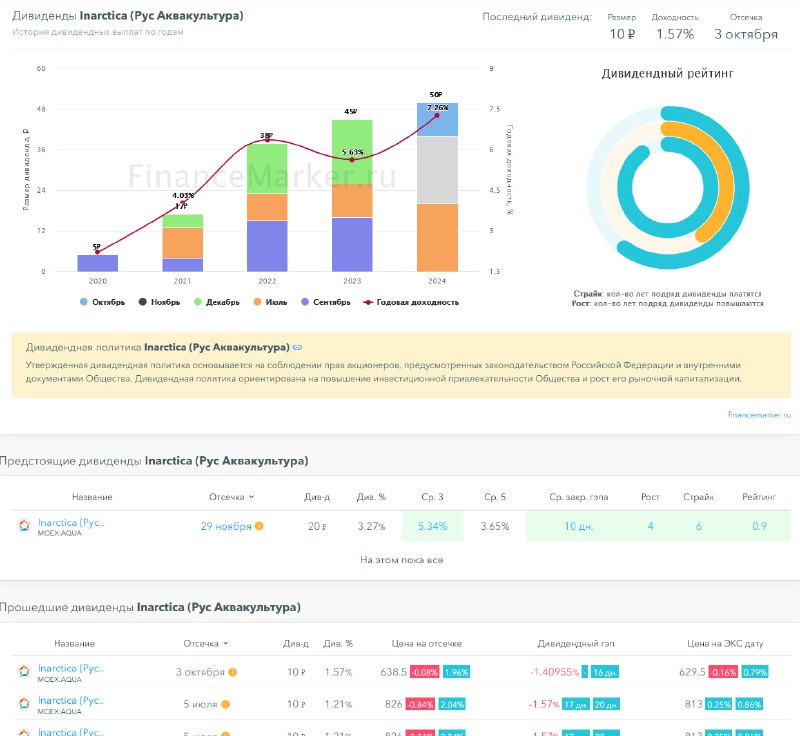Click the Ср. закр. гэпа column header
This screenshot has height=736, width=800.
[x=579, y=497]
